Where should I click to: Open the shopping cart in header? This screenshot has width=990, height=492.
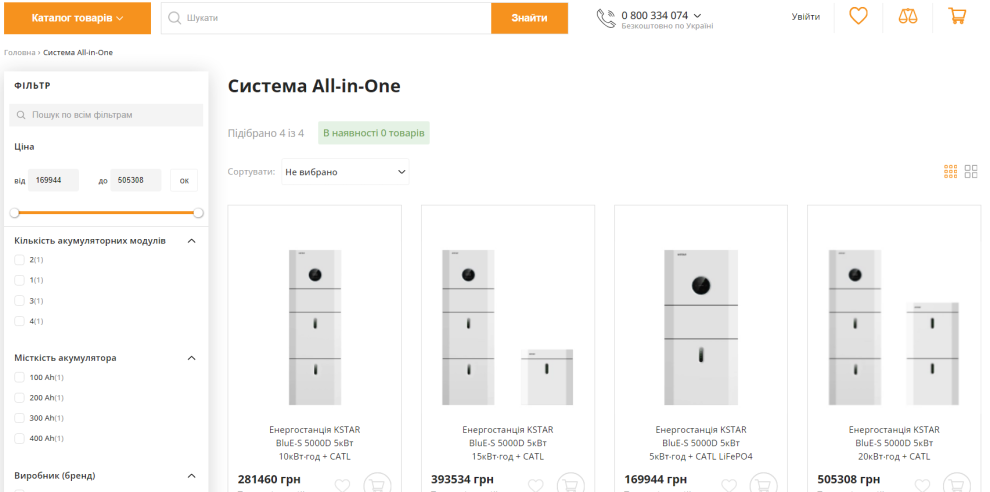957,17
